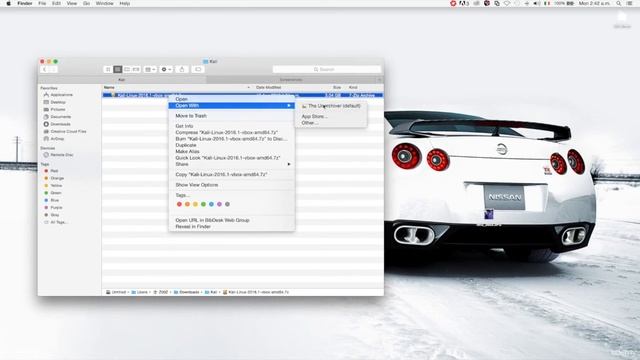The image size is (640, 360).
Task: Open the Arrange items dropdown in toolbar
Action: pyautogui.click(x=150, y=69)
